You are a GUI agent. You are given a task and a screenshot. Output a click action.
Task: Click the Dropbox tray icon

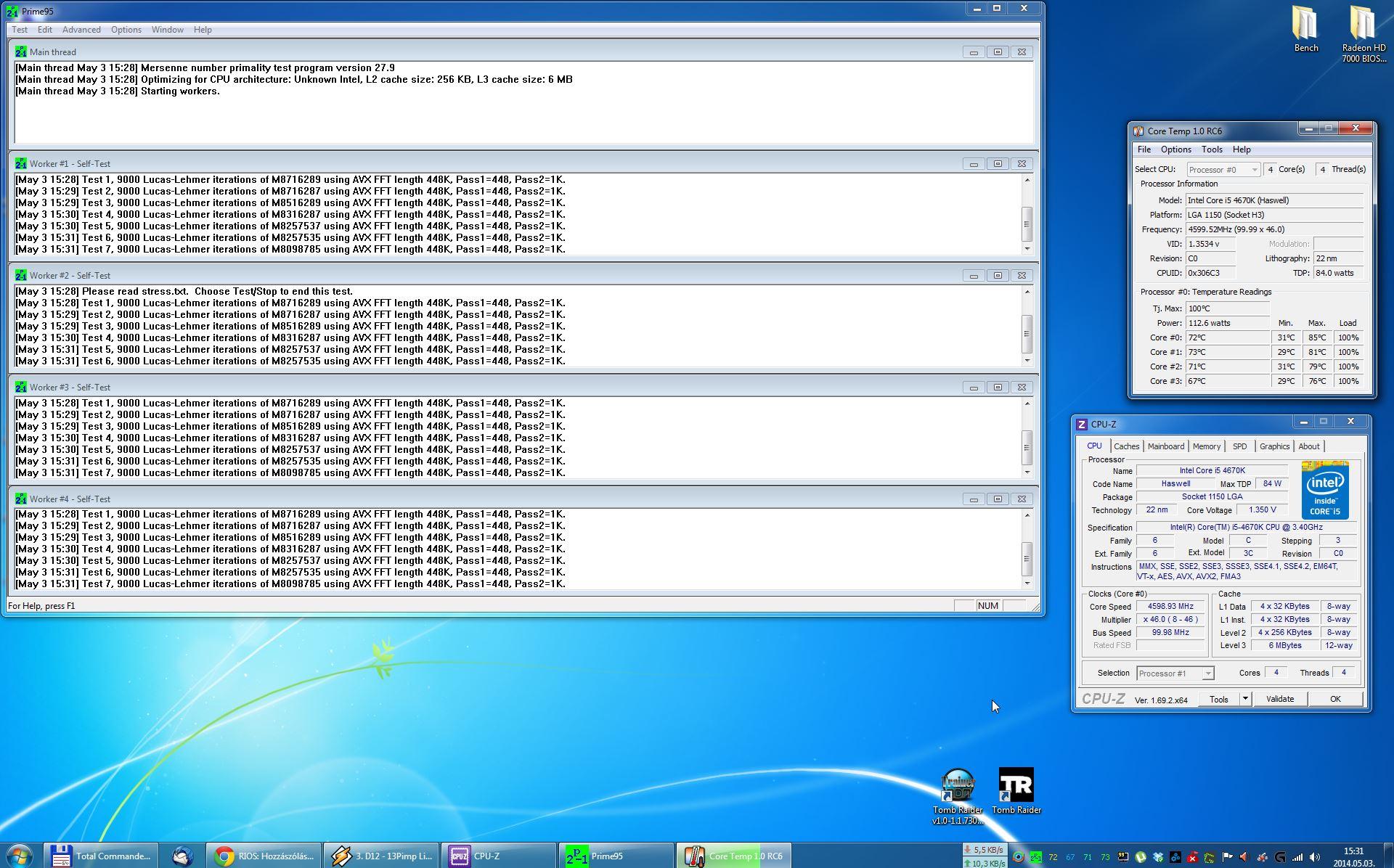[x=1158, y=857]
